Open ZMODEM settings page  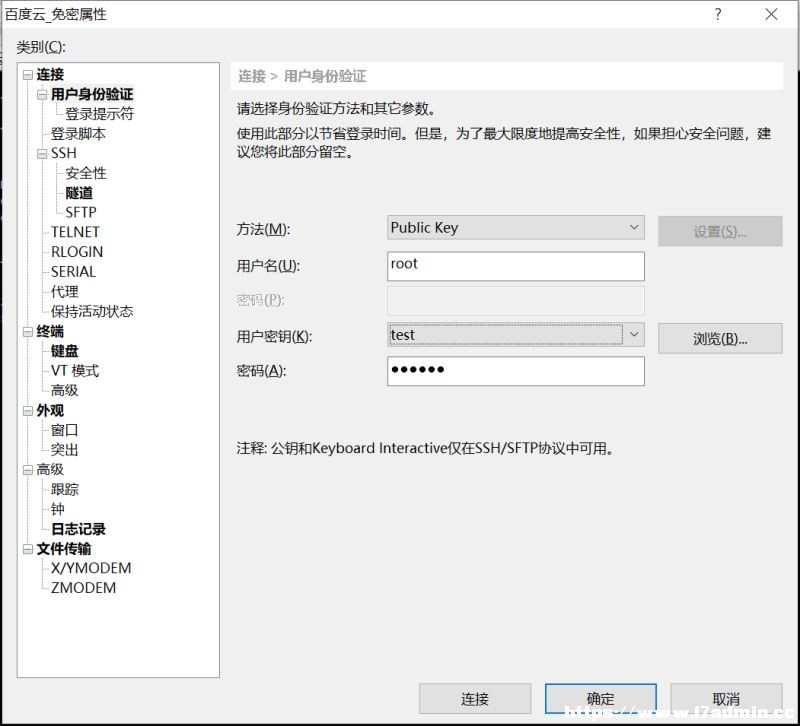click(83, 588)
